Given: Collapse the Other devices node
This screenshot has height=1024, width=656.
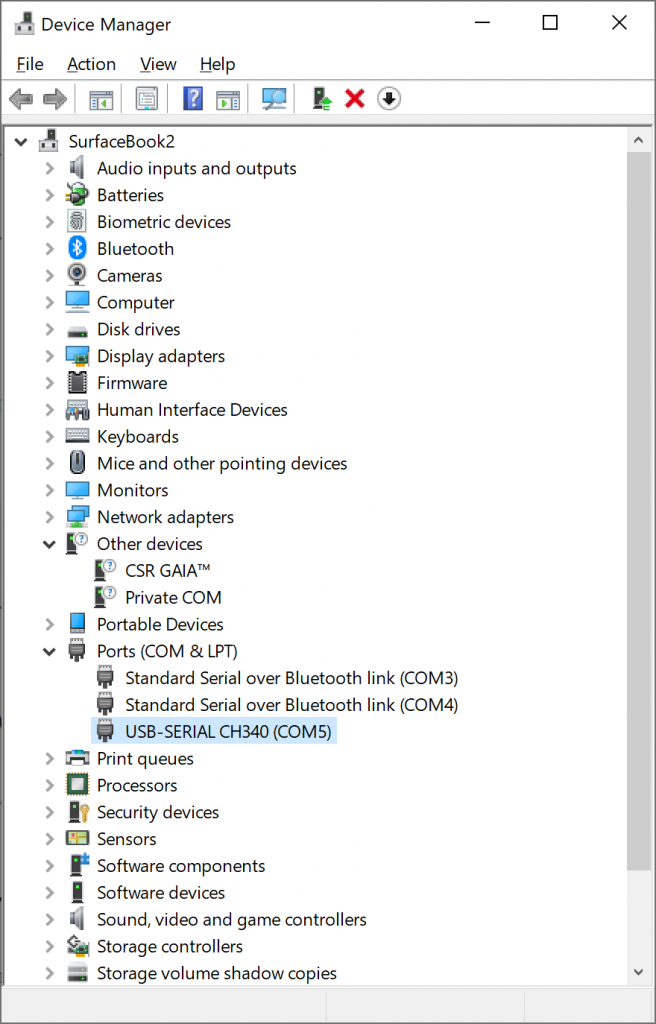Looking at the screenshot, I should 49,544.
